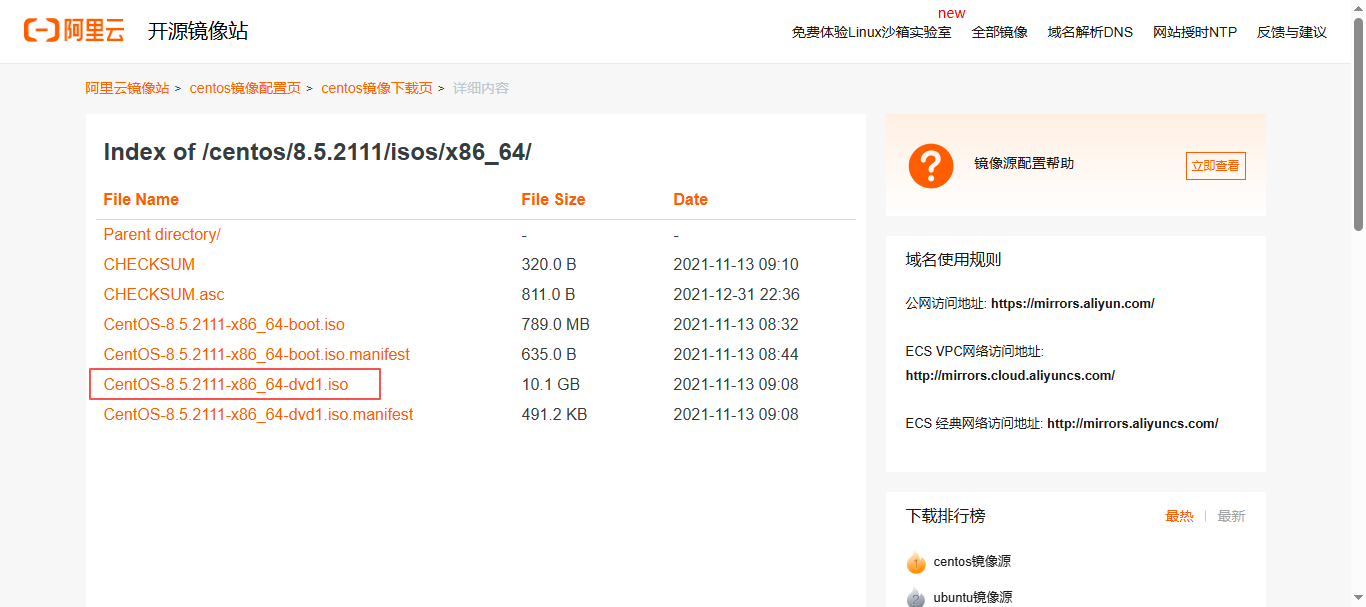Open 全部镜像 in top navigation

(x=1000, y=32)
